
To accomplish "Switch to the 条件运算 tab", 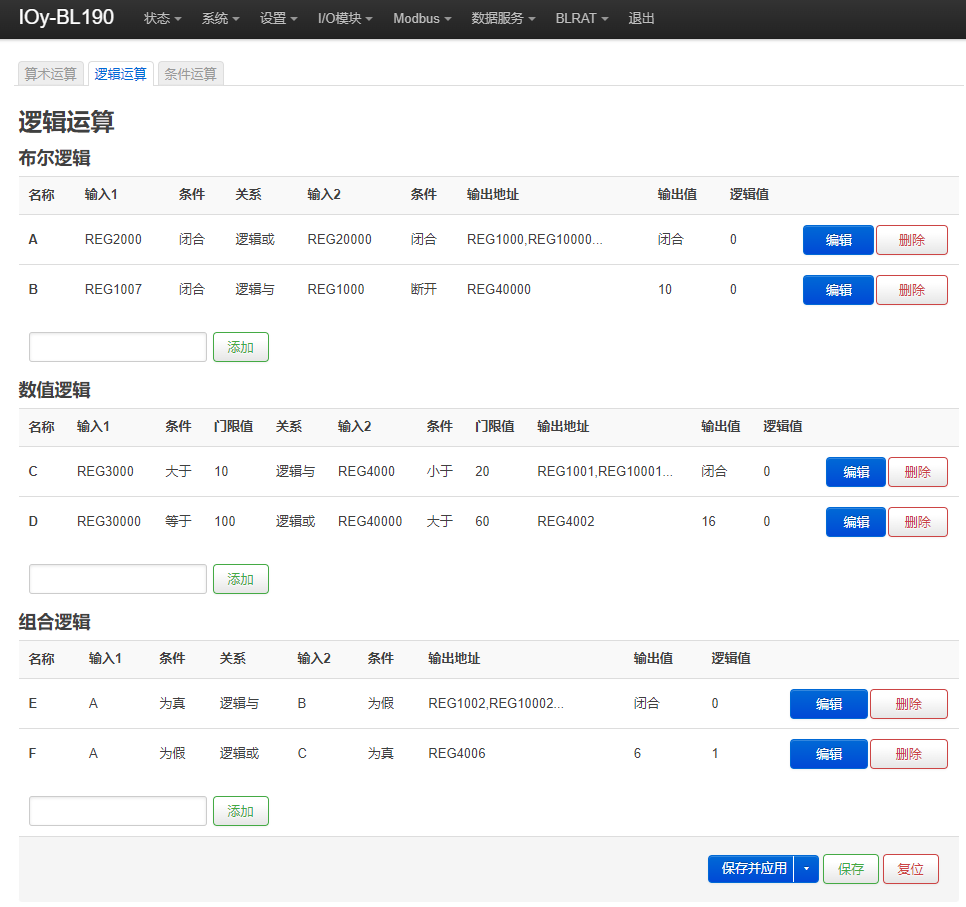I will point(191,74).
